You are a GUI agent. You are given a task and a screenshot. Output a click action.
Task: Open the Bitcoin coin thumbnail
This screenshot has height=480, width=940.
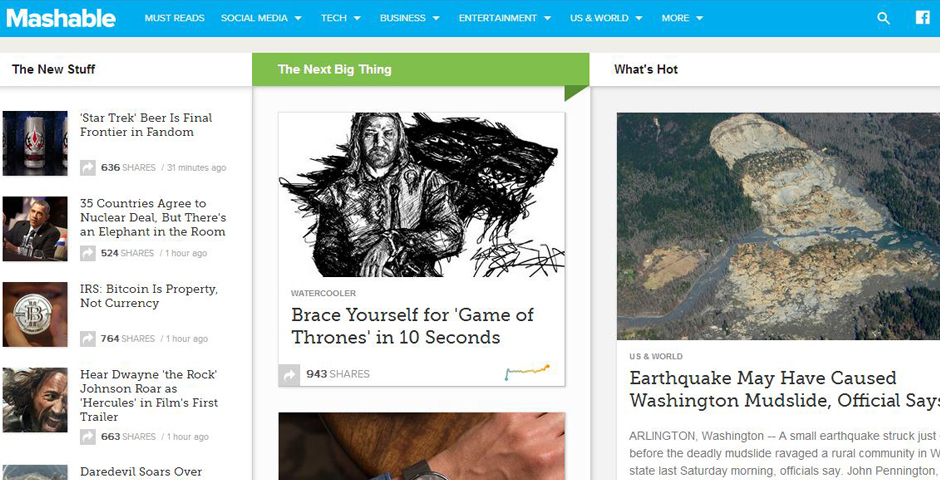click(x=35, y=315)
